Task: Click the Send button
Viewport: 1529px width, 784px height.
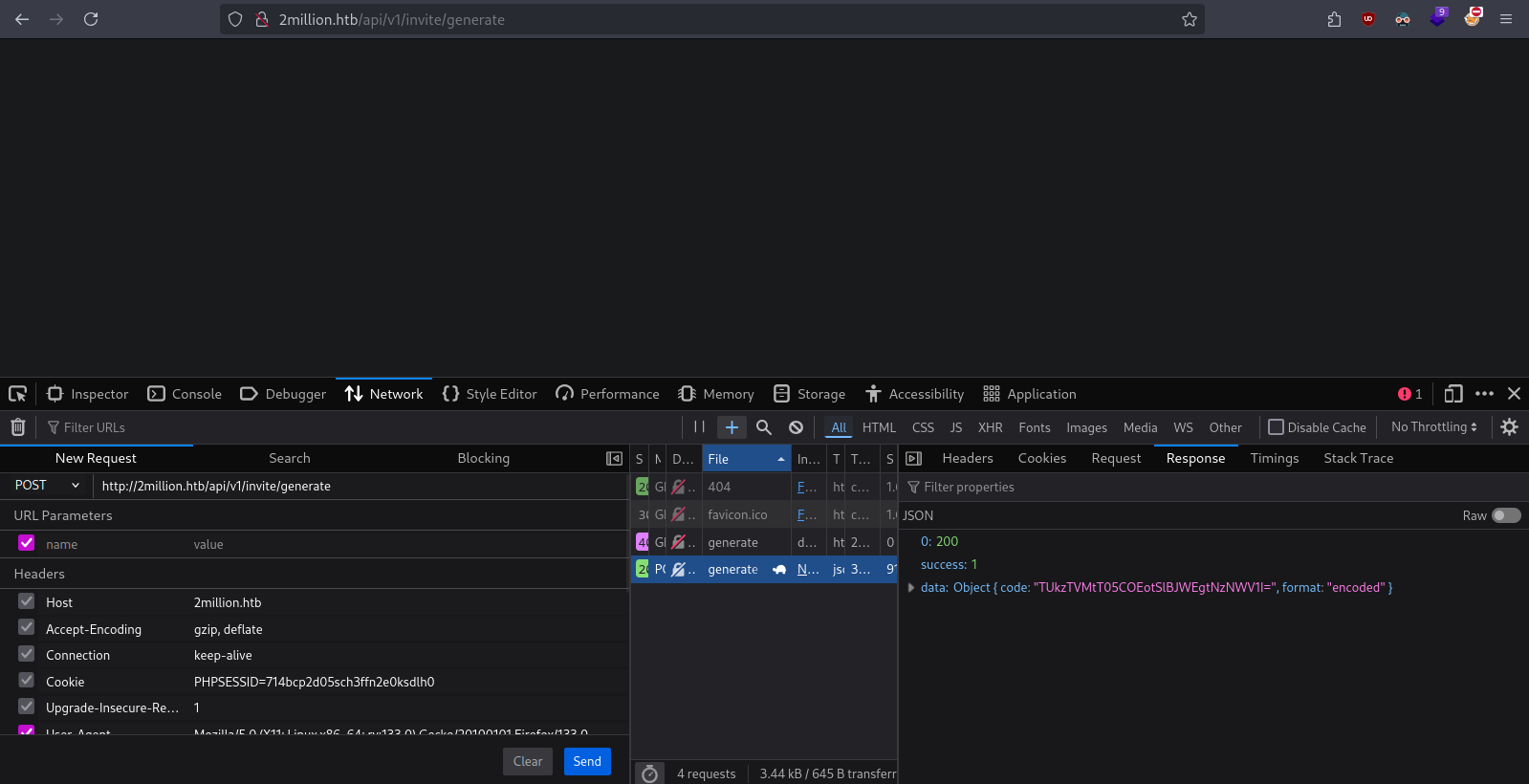Action: (x=587, y=761)
